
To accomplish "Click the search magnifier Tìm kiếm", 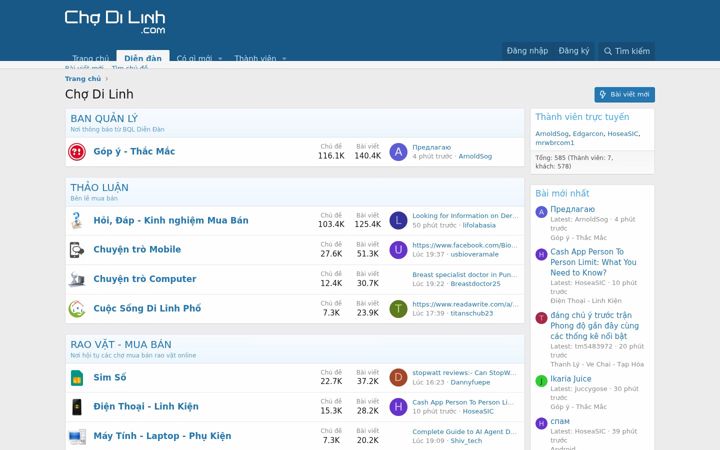I will (x=626, y=51).
